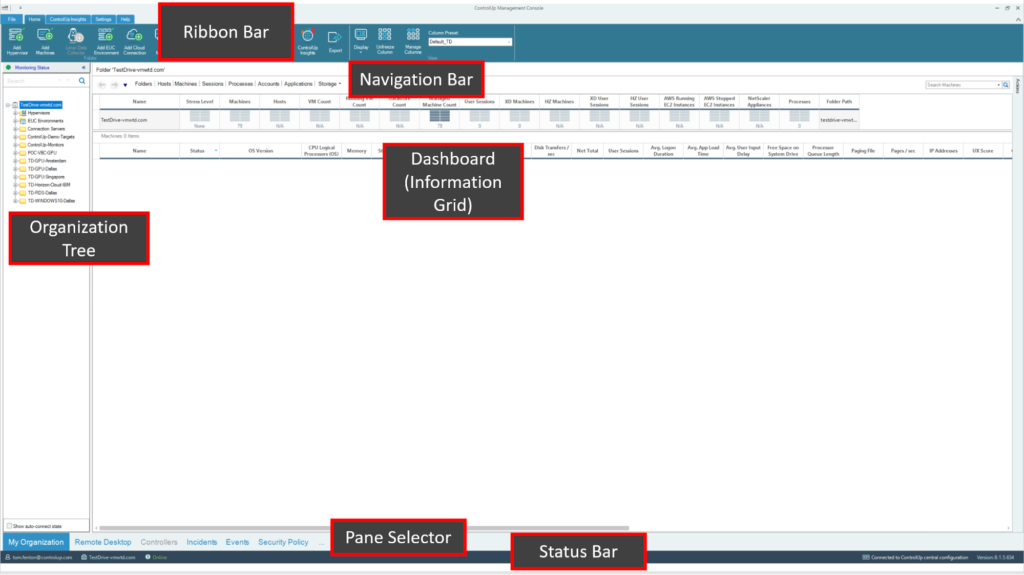This screenshot has height=575, width=1024.
Task: Collapse the ribbon using the top-right chevron
Action: tap(1018, 20)
